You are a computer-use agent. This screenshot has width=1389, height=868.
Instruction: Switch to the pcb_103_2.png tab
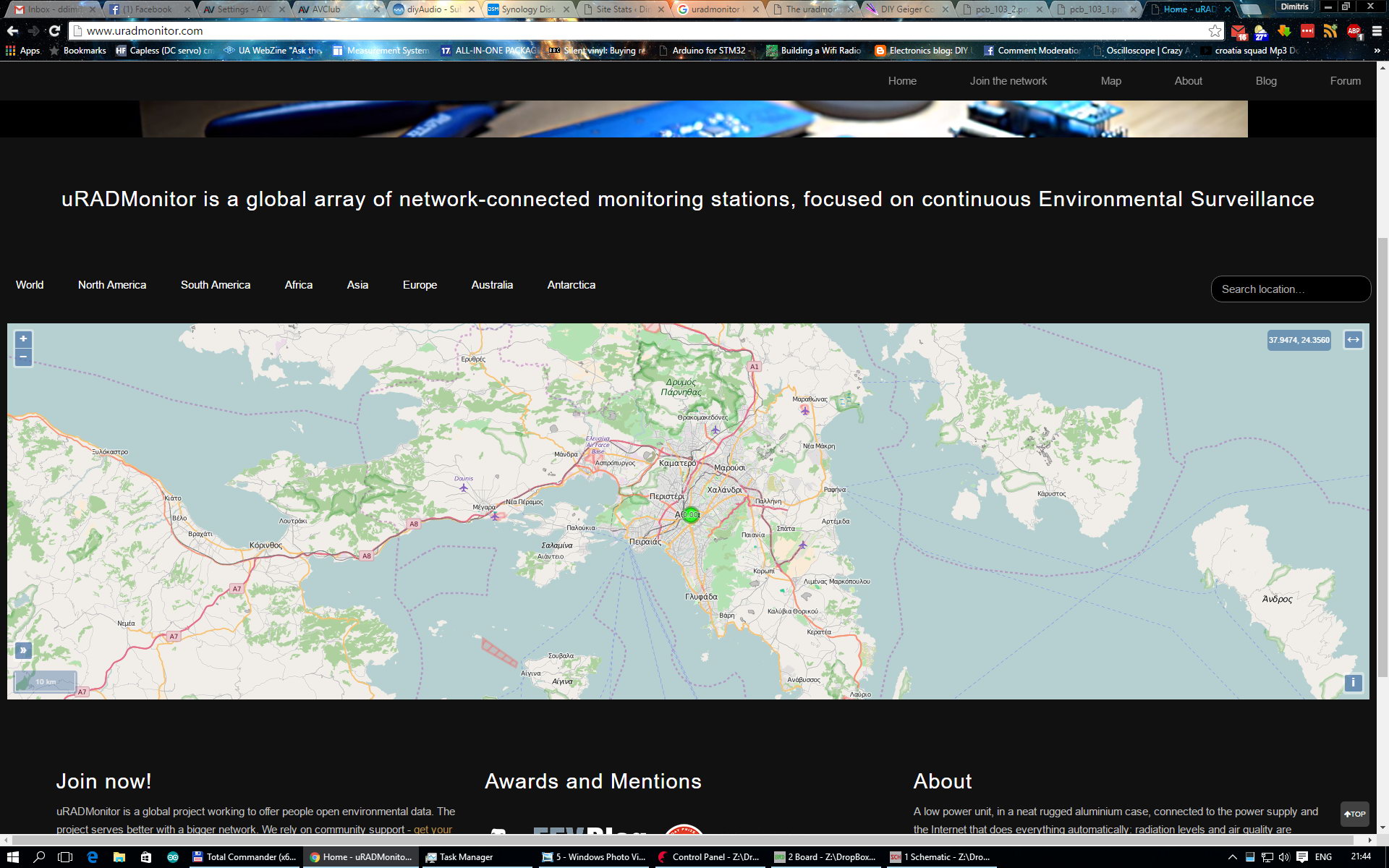(x=1001, y=9)
